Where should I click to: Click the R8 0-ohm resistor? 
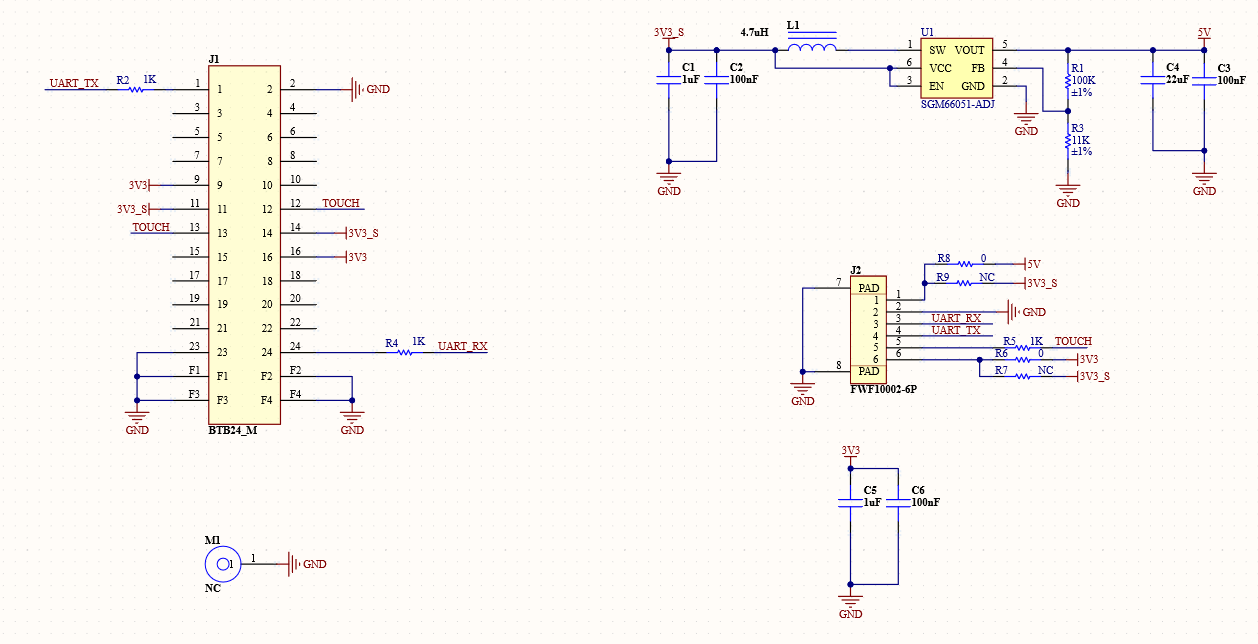(x=965, y=265)
